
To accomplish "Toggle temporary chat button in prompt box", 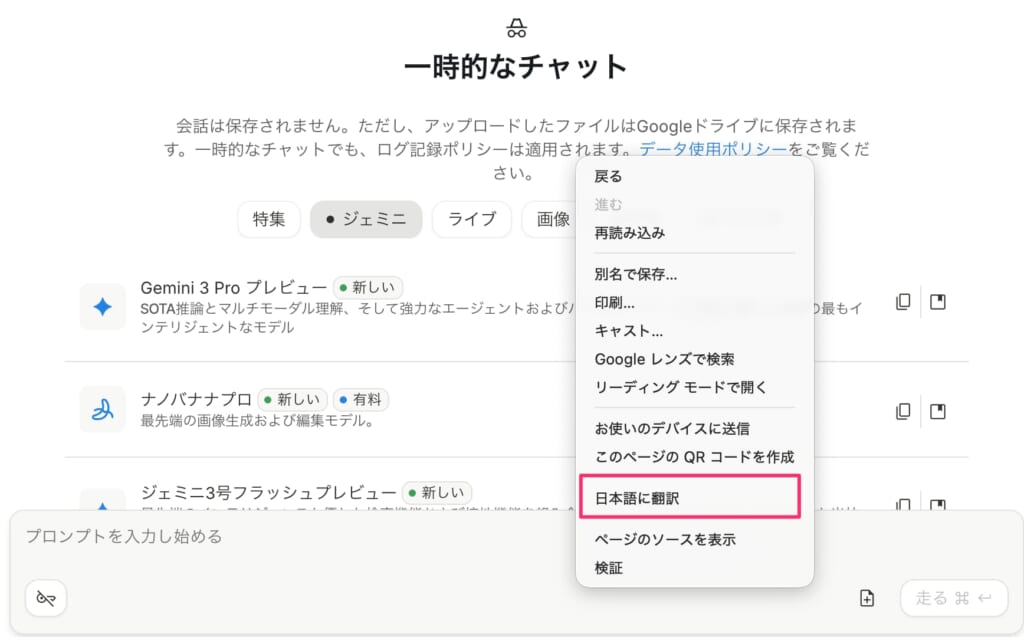I will tap(46, 598).
